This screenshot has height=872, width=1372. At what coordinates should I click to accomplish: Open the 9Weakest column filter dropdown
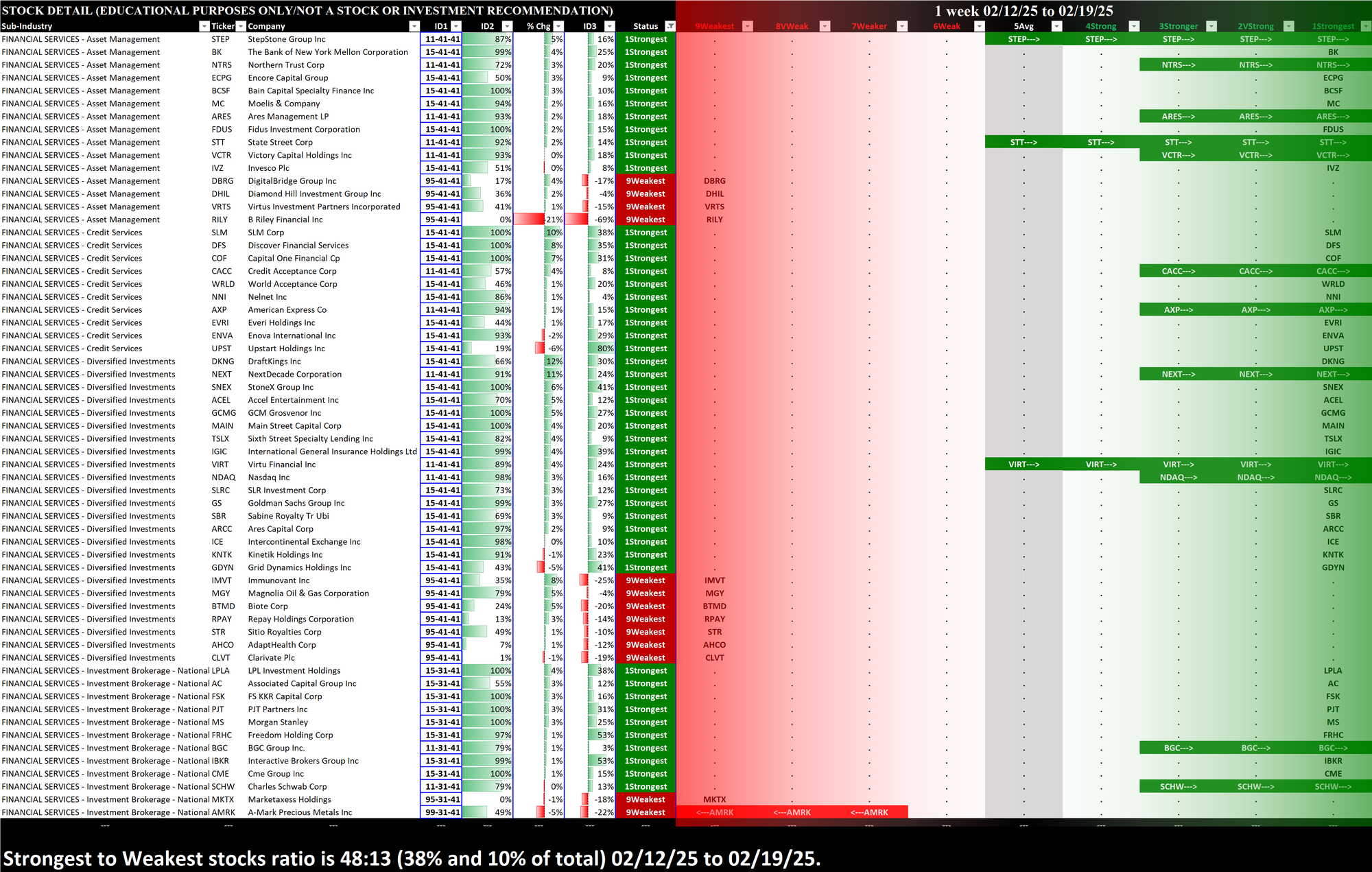coord(748,26)
